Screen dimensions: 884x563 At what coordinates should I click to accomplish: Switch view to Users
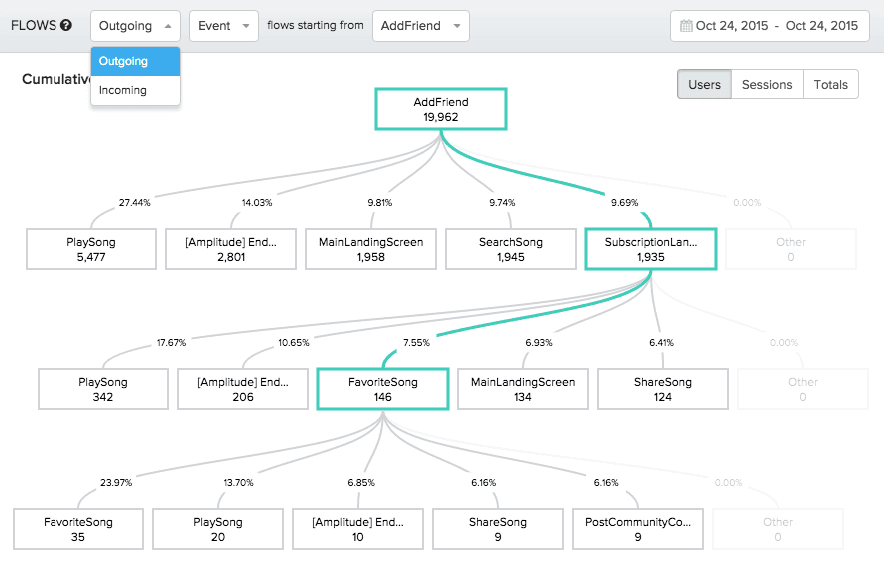pos(704,85)
